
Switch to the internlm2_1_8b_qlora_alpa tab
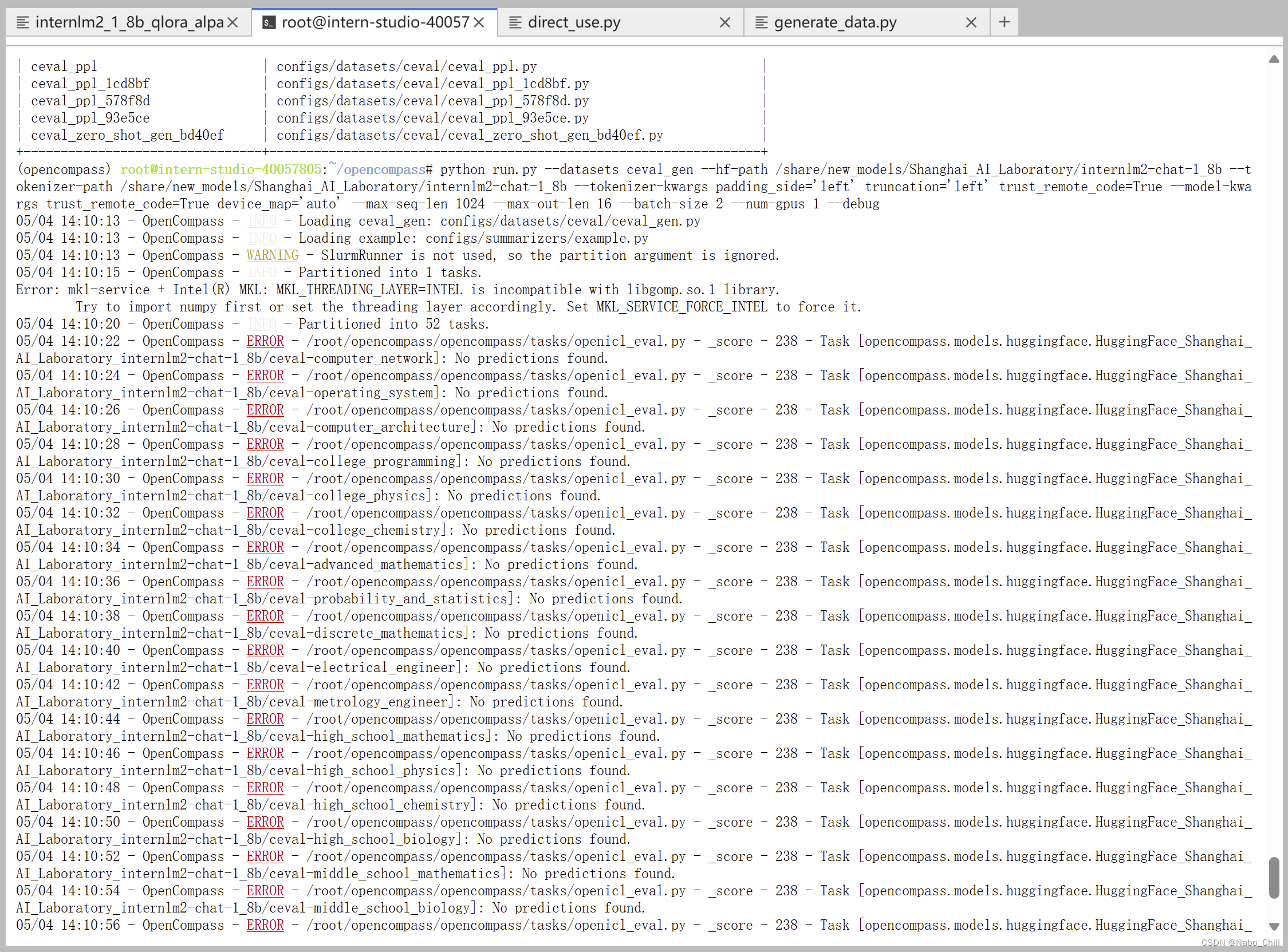(x=129, y=22)
